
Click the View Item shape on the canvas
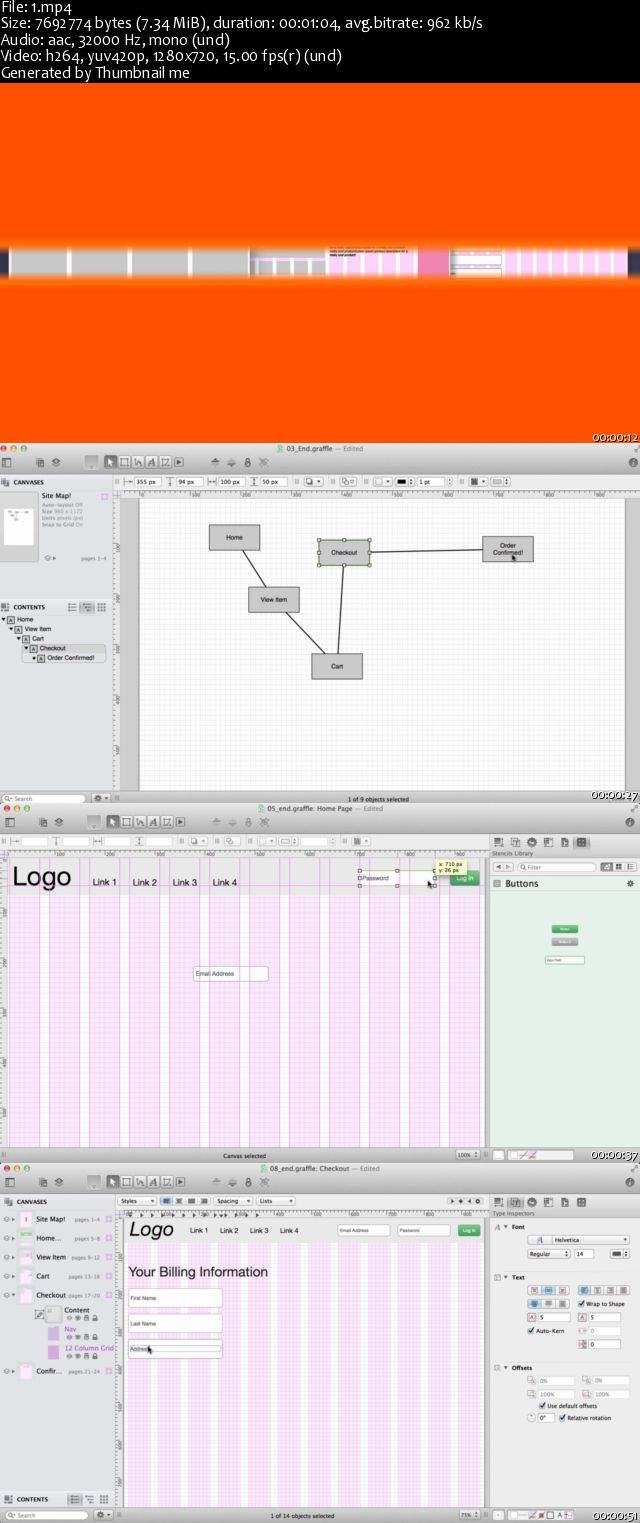tap(274, 599)
